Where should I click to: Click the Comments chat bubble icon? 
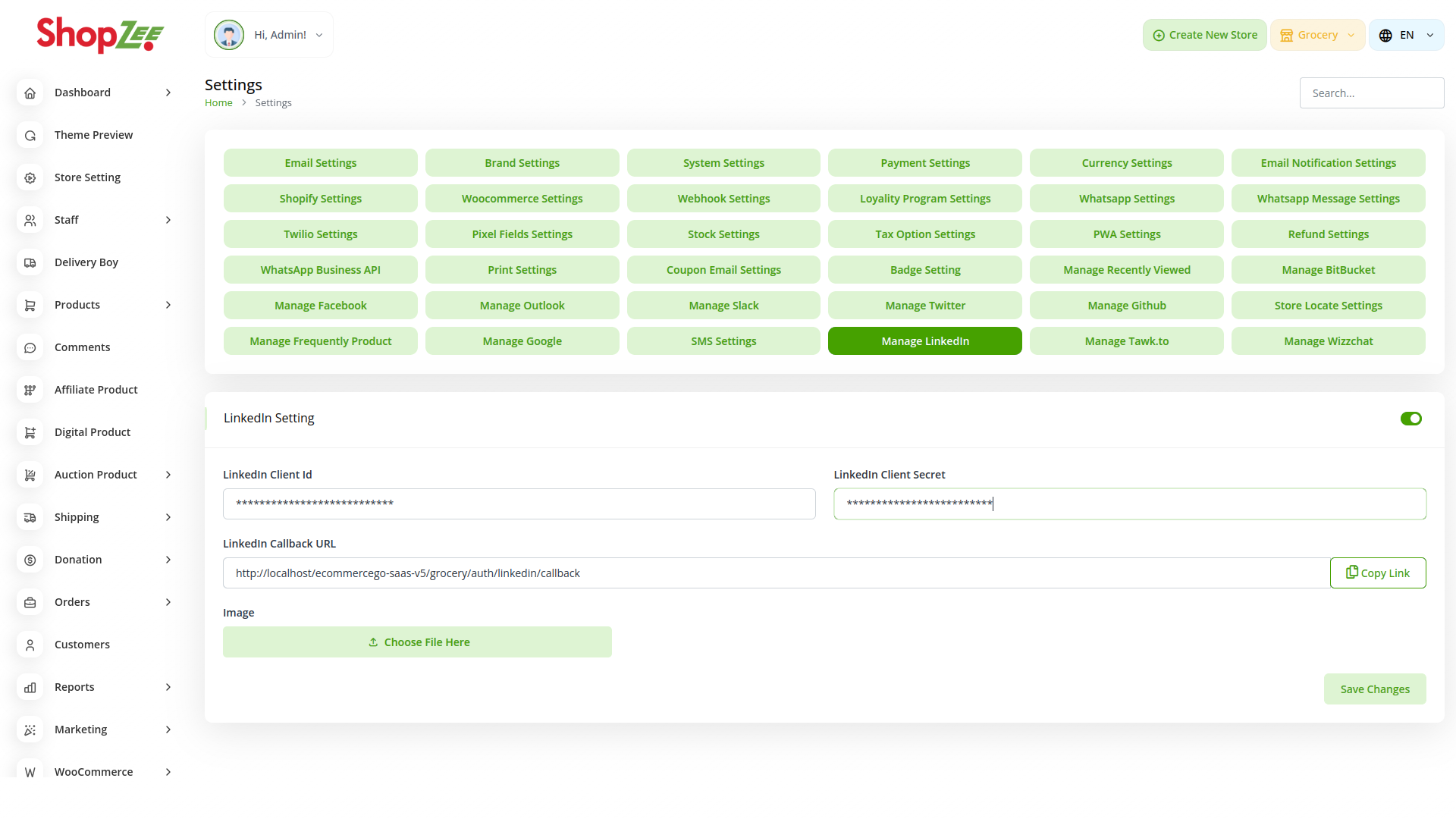point(30,347)
